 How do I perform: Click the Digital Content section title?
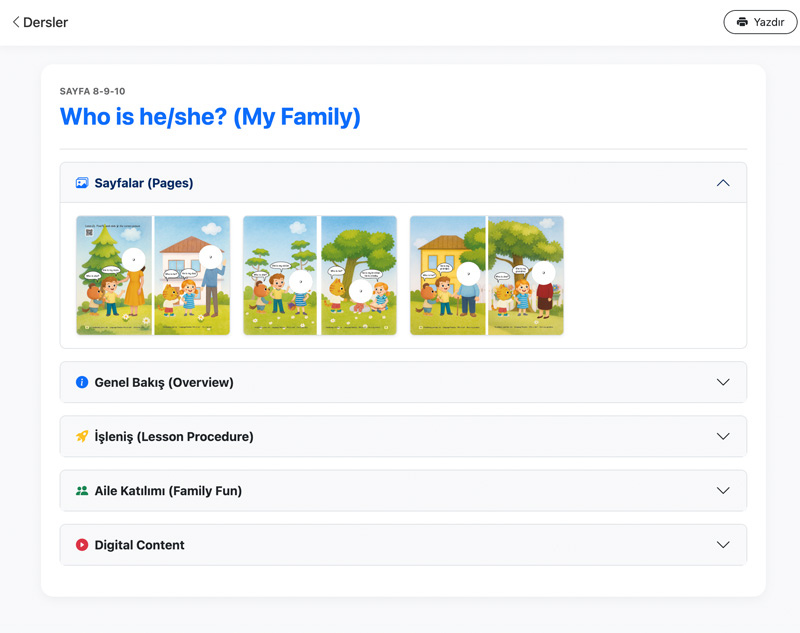[139, 545]
